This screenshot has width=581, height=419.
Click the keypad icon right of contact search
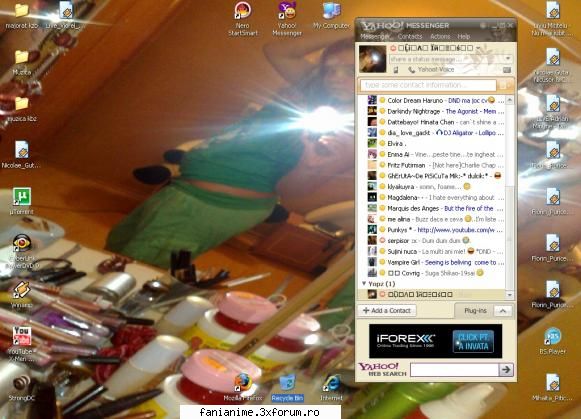tap(504, 85)
